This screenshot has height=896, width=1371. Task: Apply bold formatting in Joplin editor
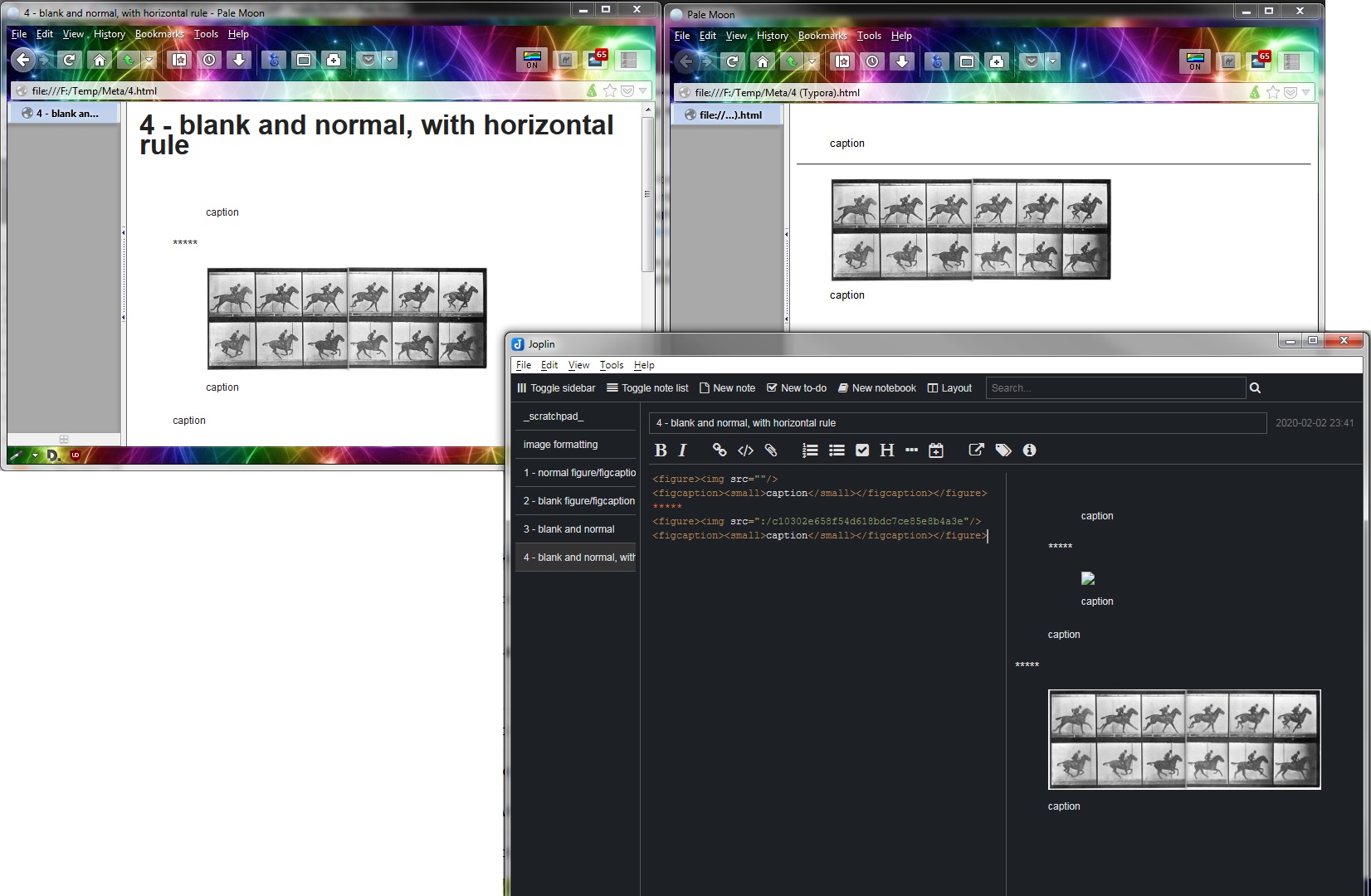click(x=661, y=450)
